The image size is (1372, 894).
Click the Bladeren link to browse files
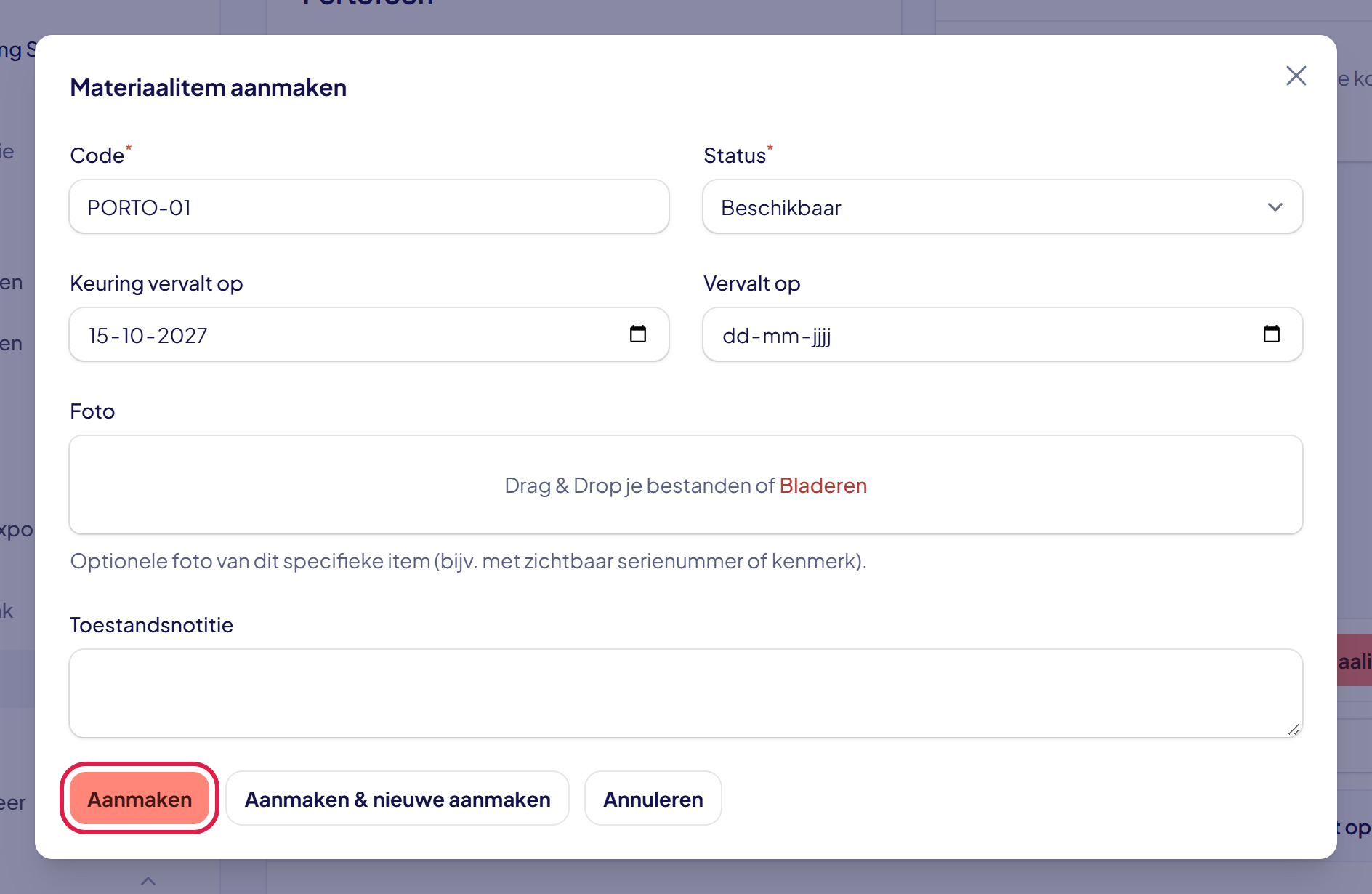coord(823,486)
